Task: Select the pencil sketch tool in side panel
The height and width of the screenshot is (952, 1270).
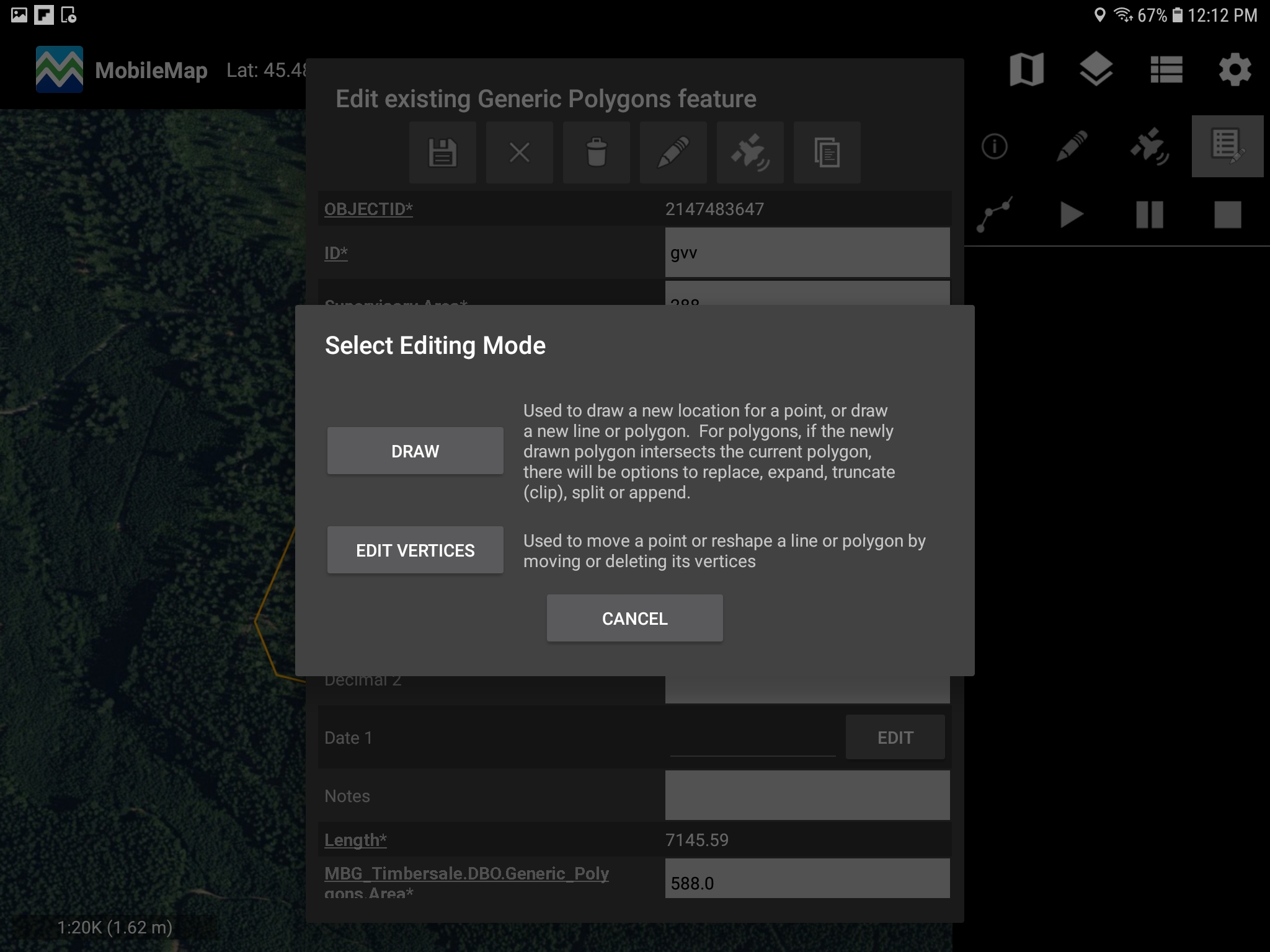Action: tap(1072, 147)
